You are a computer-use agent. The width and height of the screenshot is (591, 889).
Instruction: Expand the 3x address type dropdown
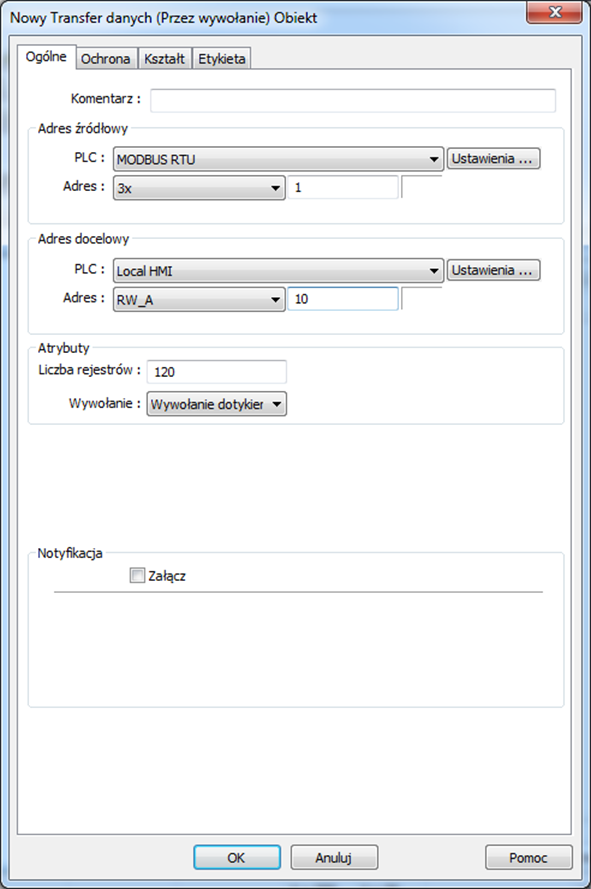click(199, 188)
